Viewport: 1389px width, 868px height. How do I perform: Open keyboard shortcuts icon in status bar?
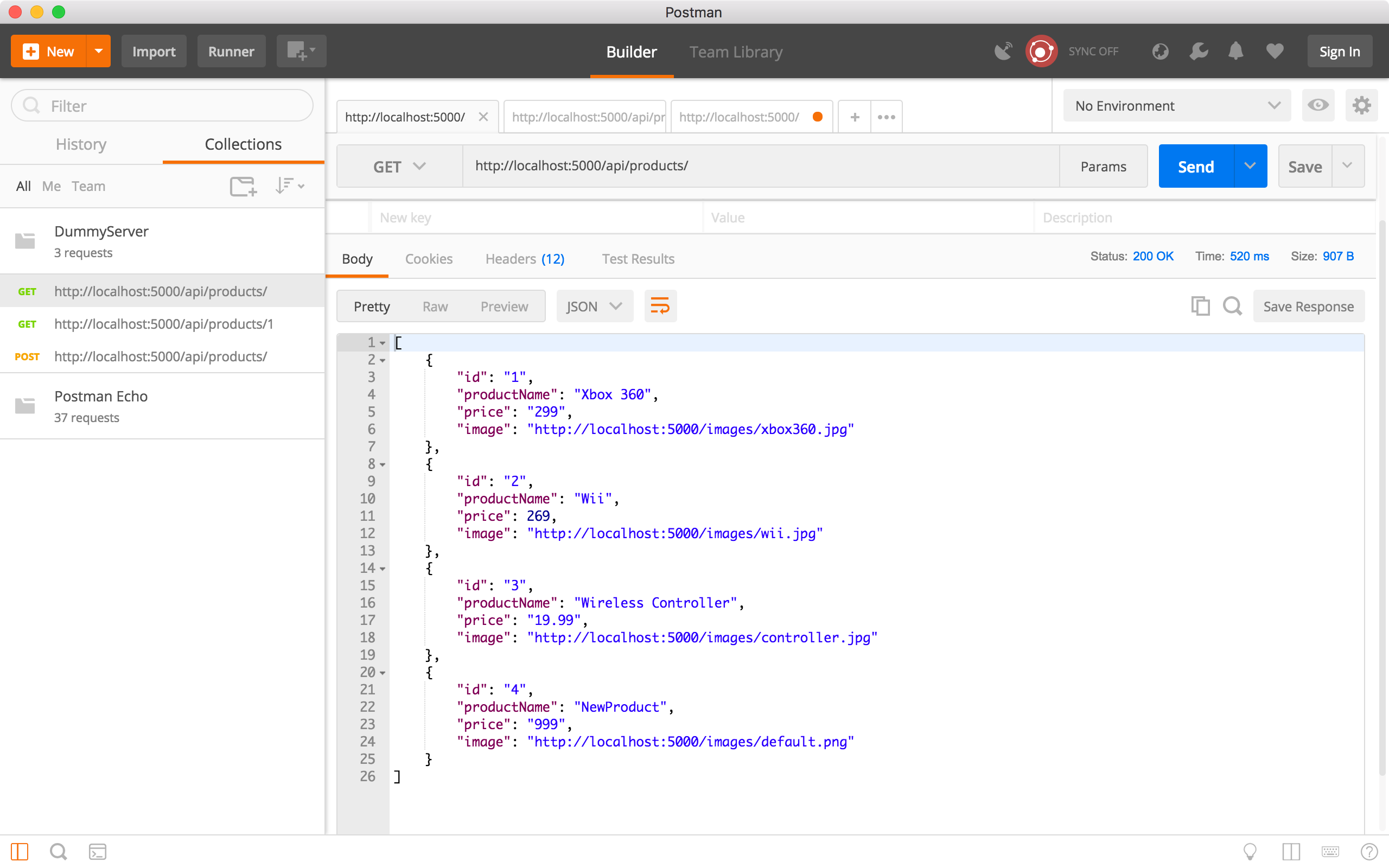tap(1330, 851)
